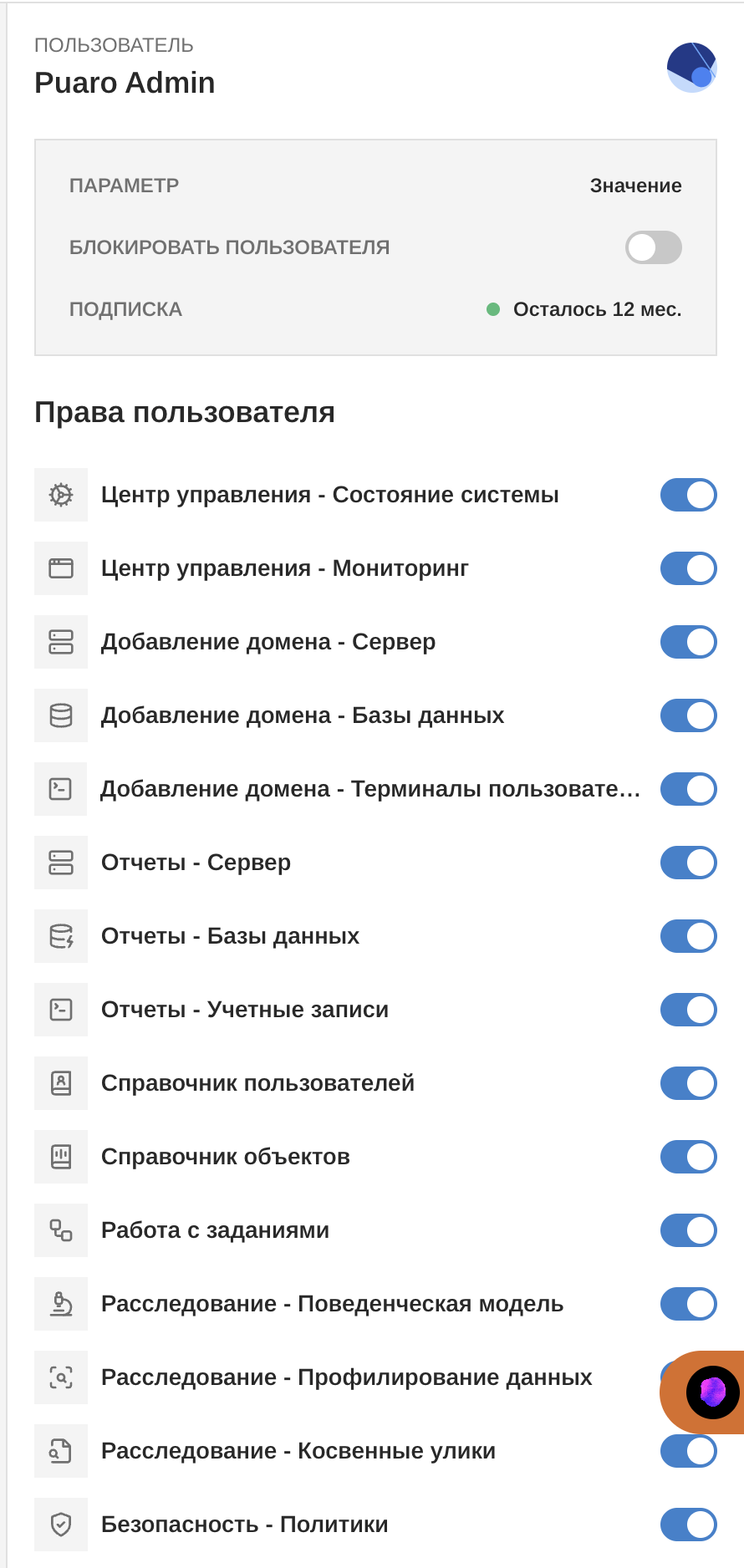This screenshot has width=744, height=1568.
Task: Enable the Блокировать пользователя toggle
Action: click(653, 247)
